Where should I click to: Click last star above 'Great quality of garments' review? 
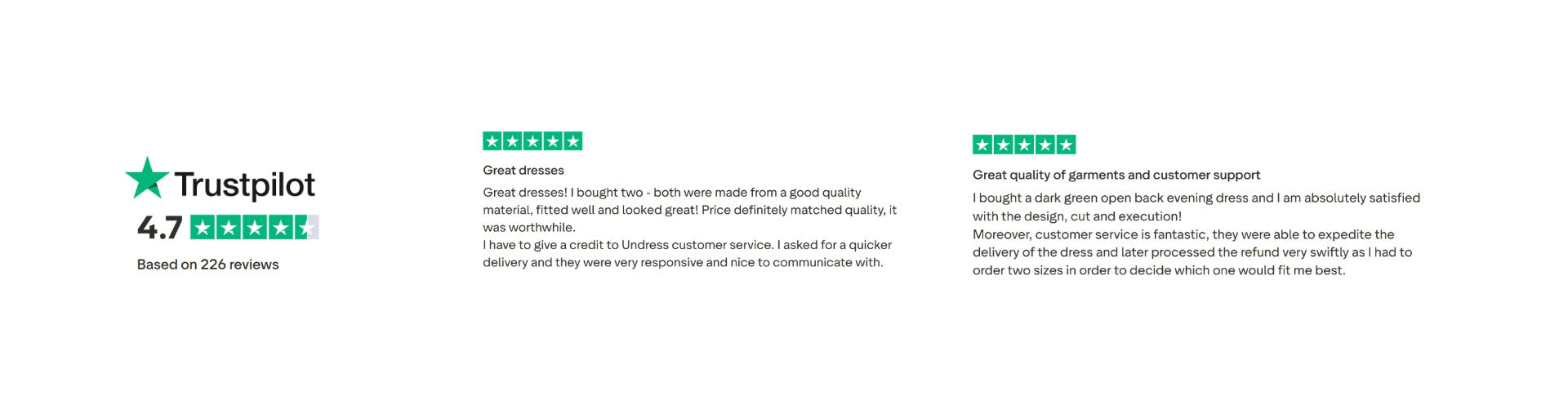pyautogui.click(x=1066, y=145)
